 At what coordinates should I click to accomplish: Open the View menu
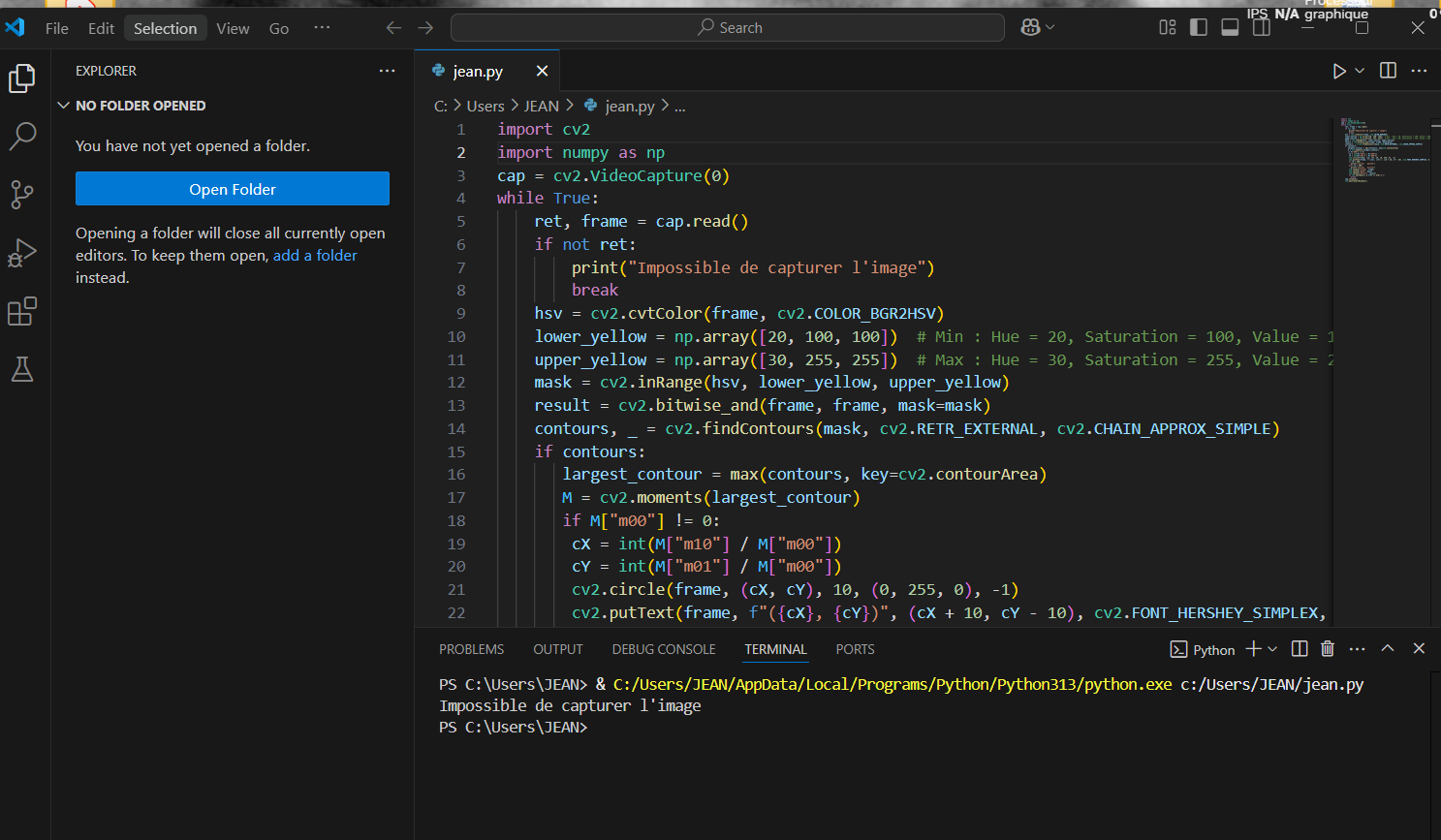pos(233,28)
